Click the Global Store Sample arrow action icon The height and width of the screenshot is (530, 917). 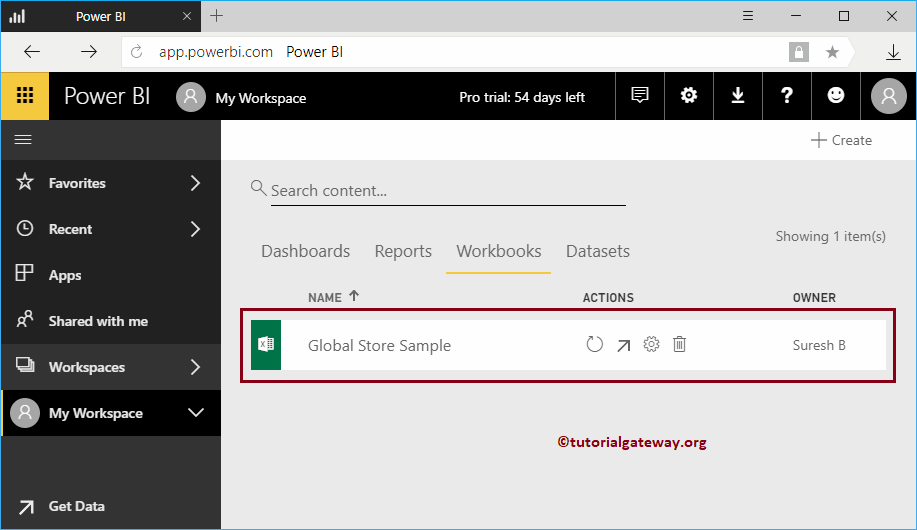point(623,346)
